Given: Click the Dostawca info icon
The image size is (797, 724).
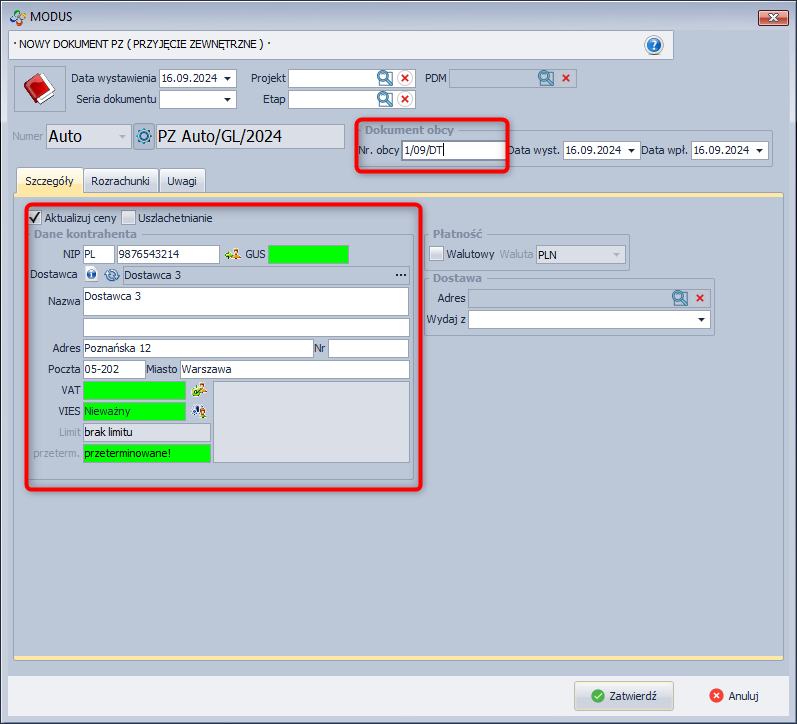Looking at the screenshot, I should [91, 275].
